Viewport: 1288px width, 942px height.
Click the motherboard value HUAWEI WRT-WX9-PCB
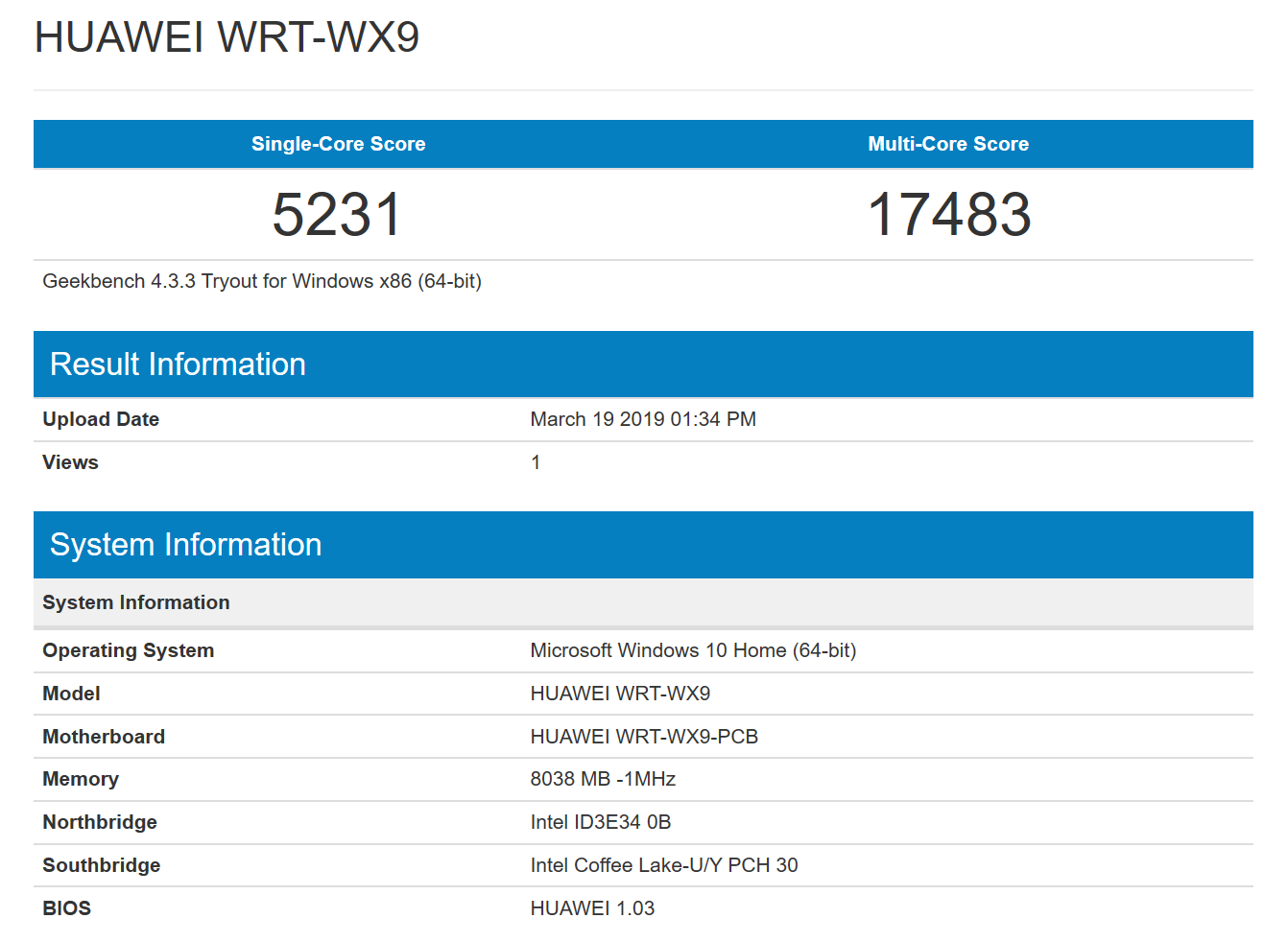click(x=643, y=737)
